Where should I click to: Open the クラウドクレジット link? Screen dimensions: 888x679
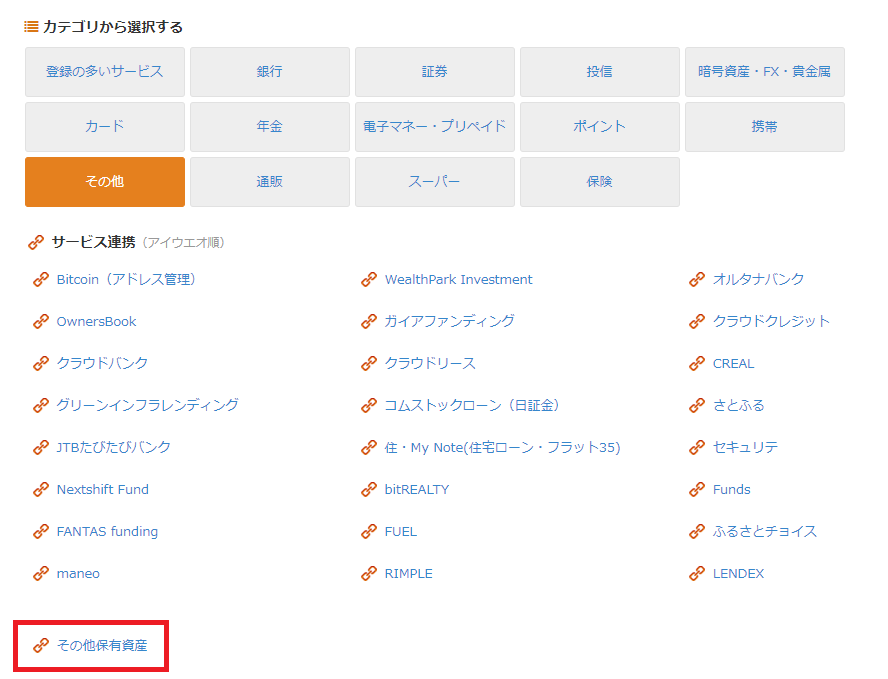(771, 321)
